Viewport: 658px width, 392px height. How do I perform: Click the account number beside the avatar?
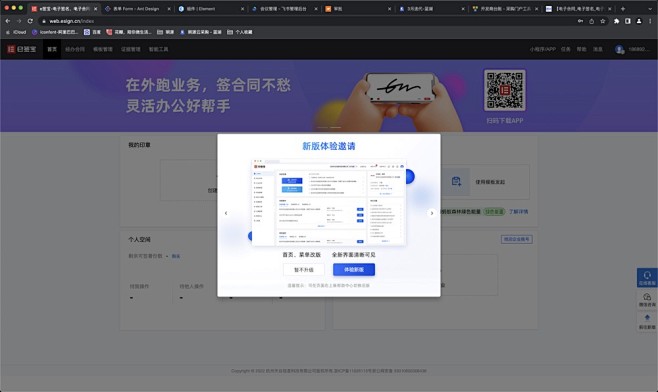coord(639,49)
